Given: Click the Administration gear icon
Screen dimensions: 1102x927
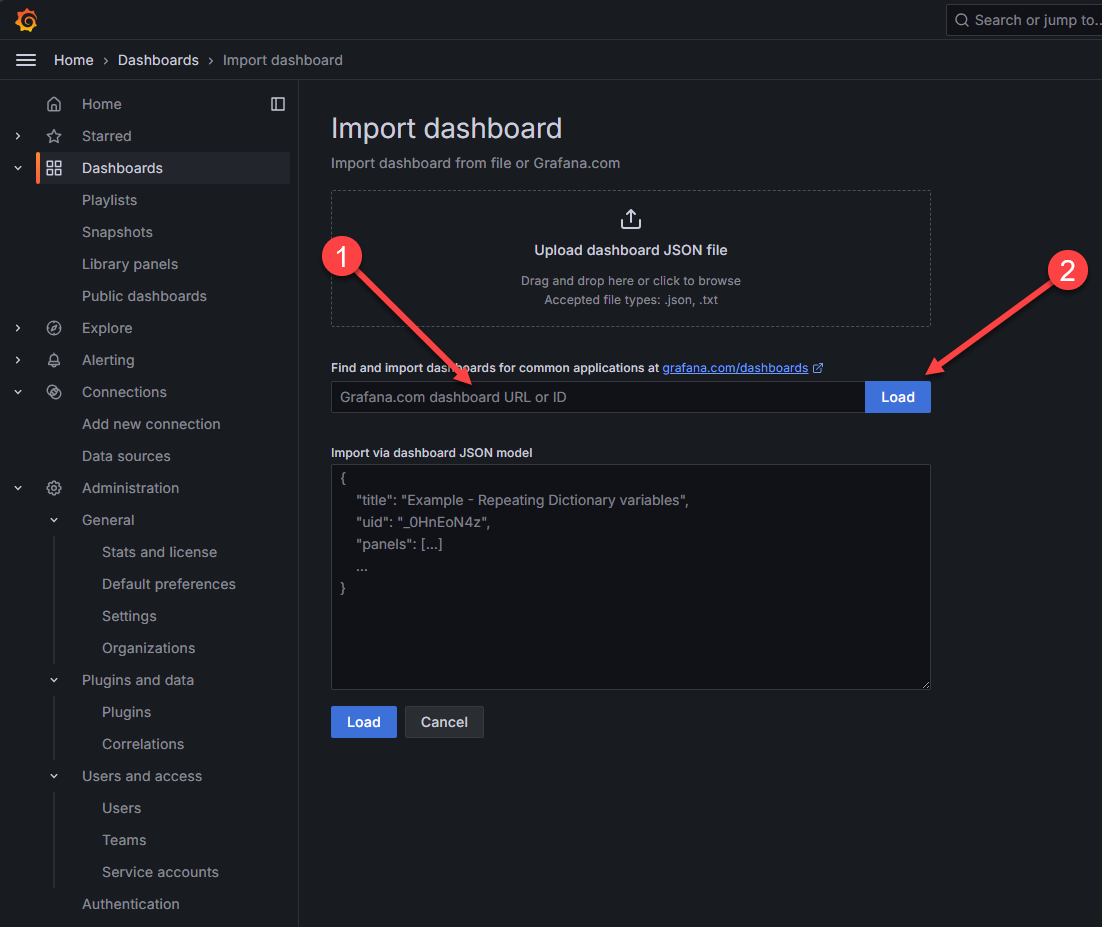Looking at the screenshot, I should coord(54,488).
